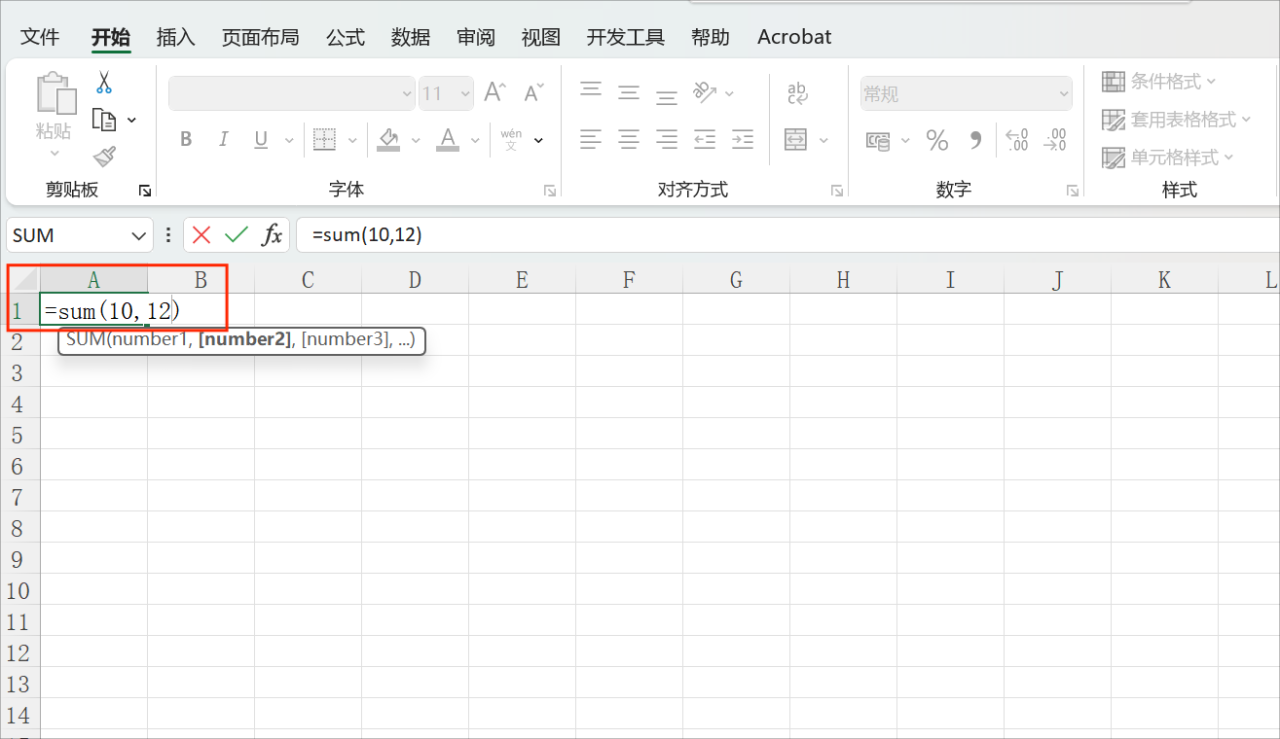Click the Paste clipboard icon

(x=56, y=93)
